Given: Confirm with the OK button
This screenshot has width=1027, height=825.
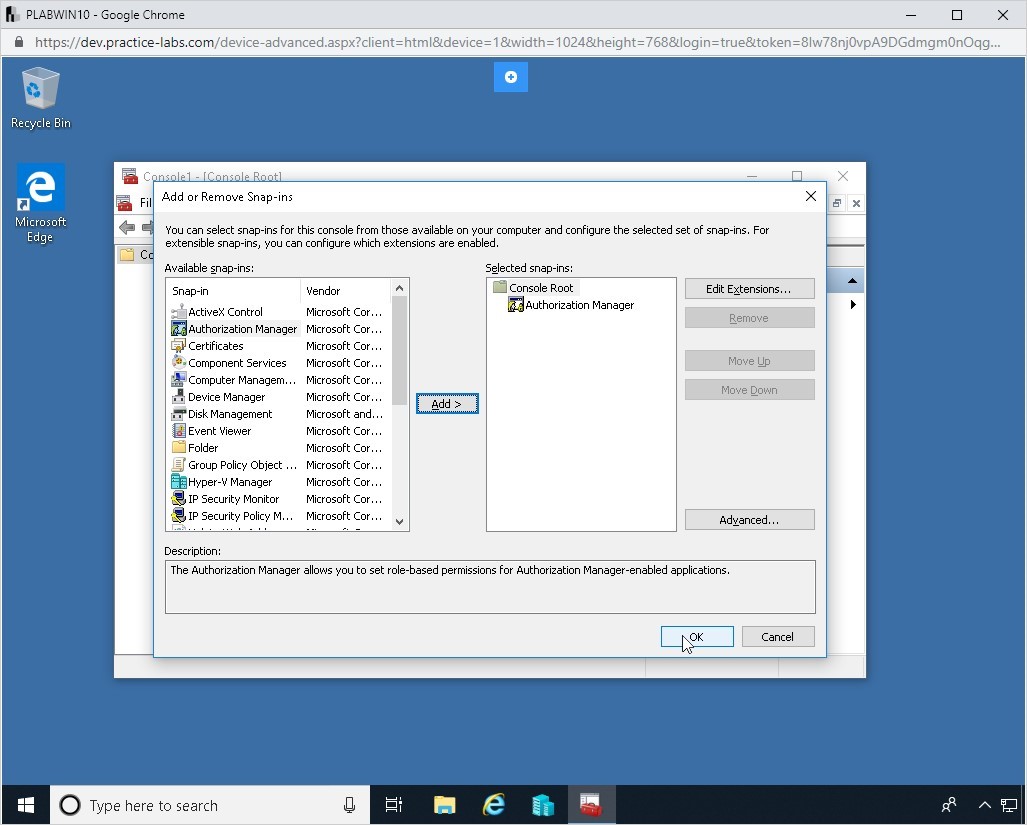Looking at the screenshot, I should pos(697,636).
